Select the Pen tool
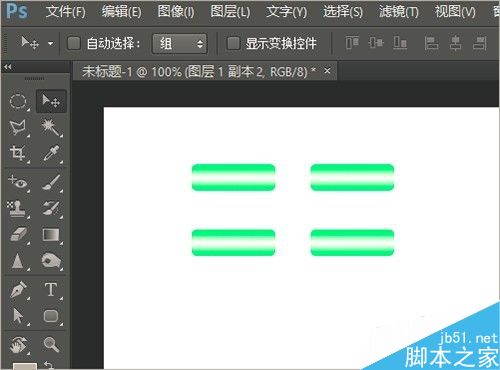500x370 pixels. 18,289
